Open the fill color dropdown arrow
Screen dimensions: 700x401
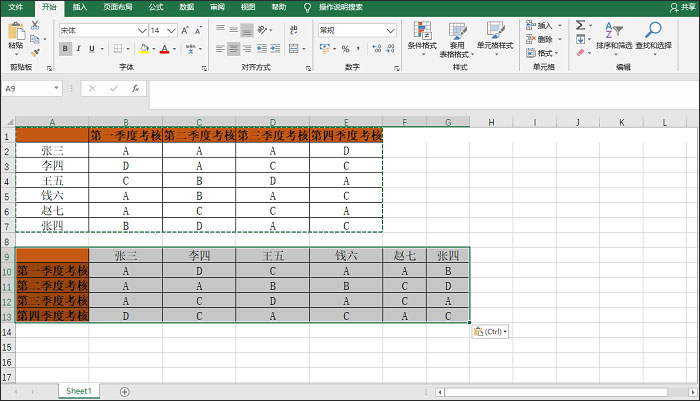pos(154,49)
